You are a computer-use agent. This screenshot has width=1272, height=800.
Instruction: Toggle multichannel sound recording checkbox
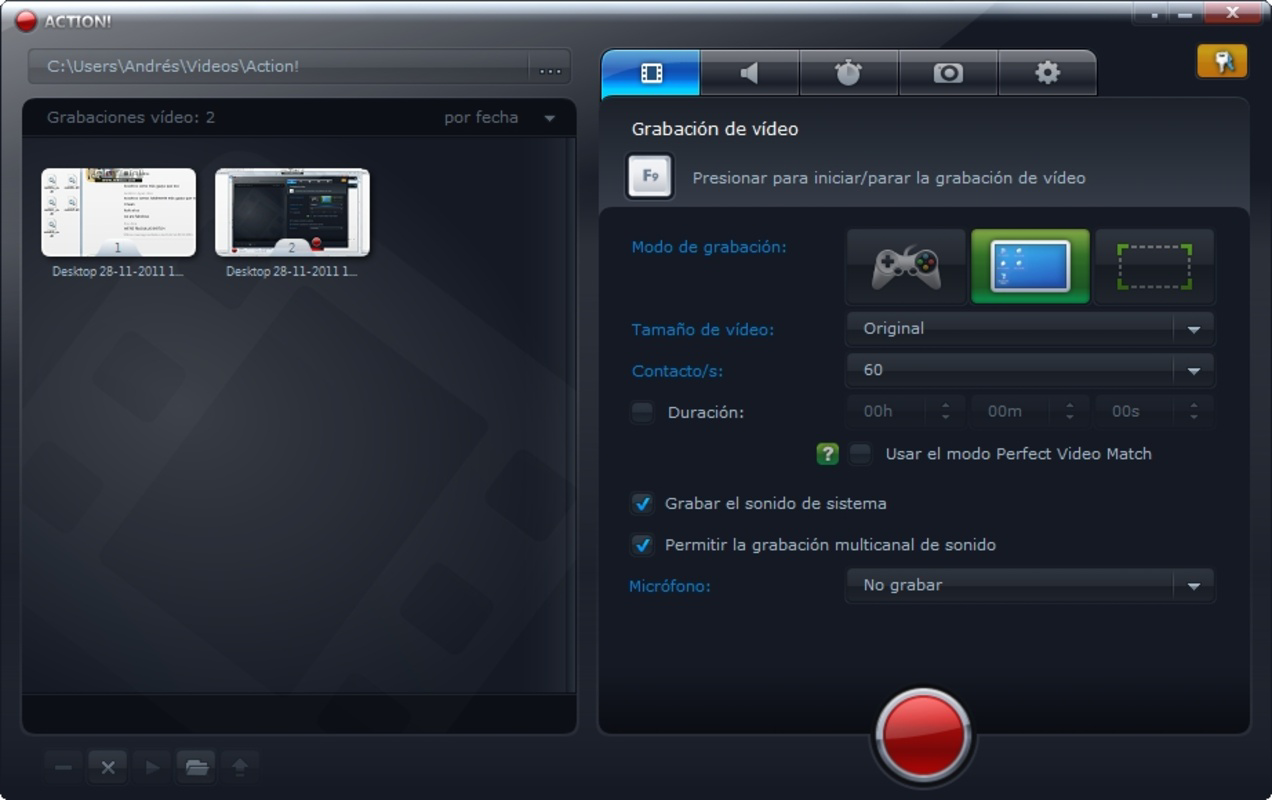(x=642, y=545)
